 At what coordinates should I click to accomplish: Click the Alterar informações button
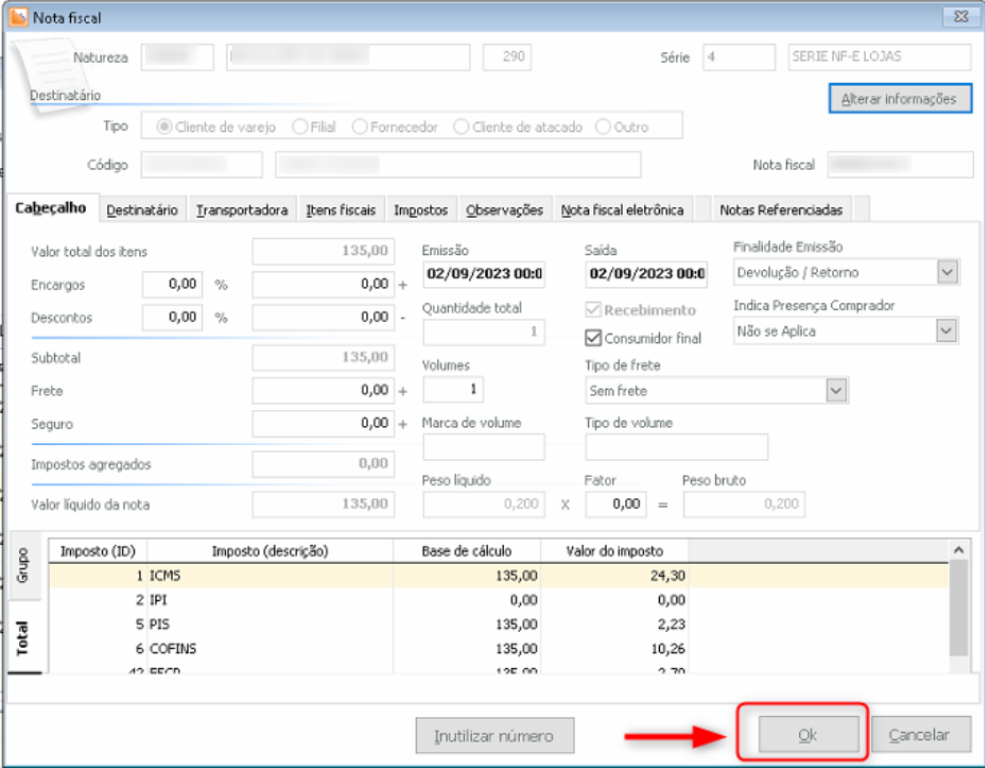[x=899, y=99]
